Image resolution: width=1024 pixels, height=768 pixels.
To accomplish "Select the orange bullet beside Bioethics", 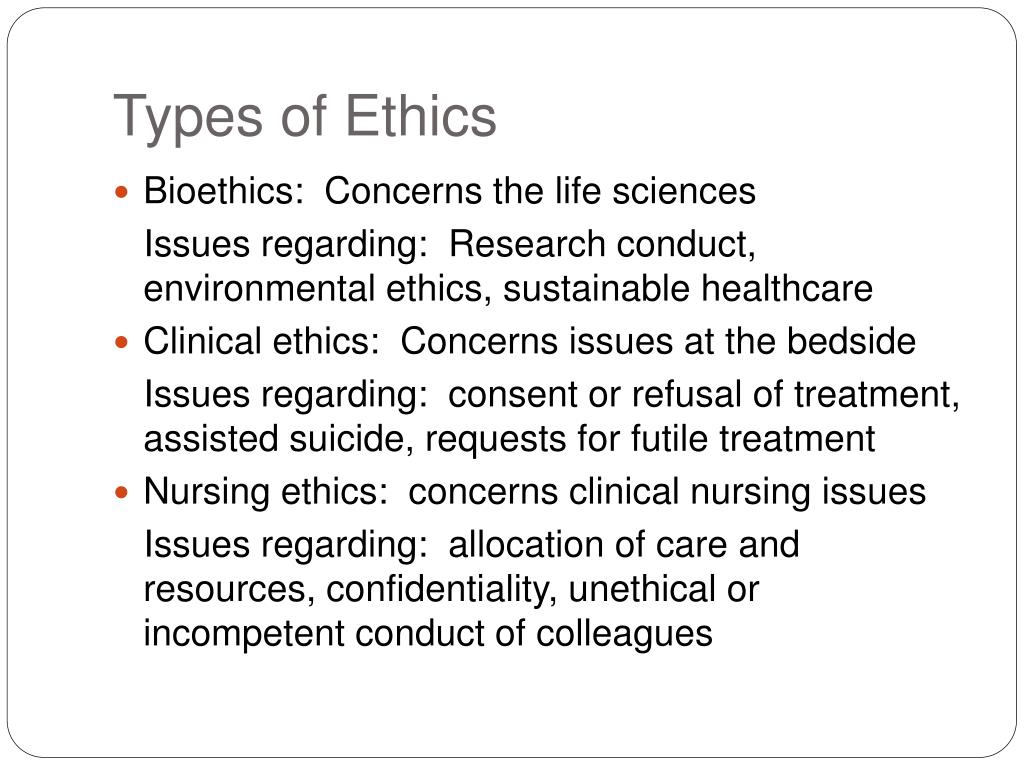I will (x=121, y=193).
